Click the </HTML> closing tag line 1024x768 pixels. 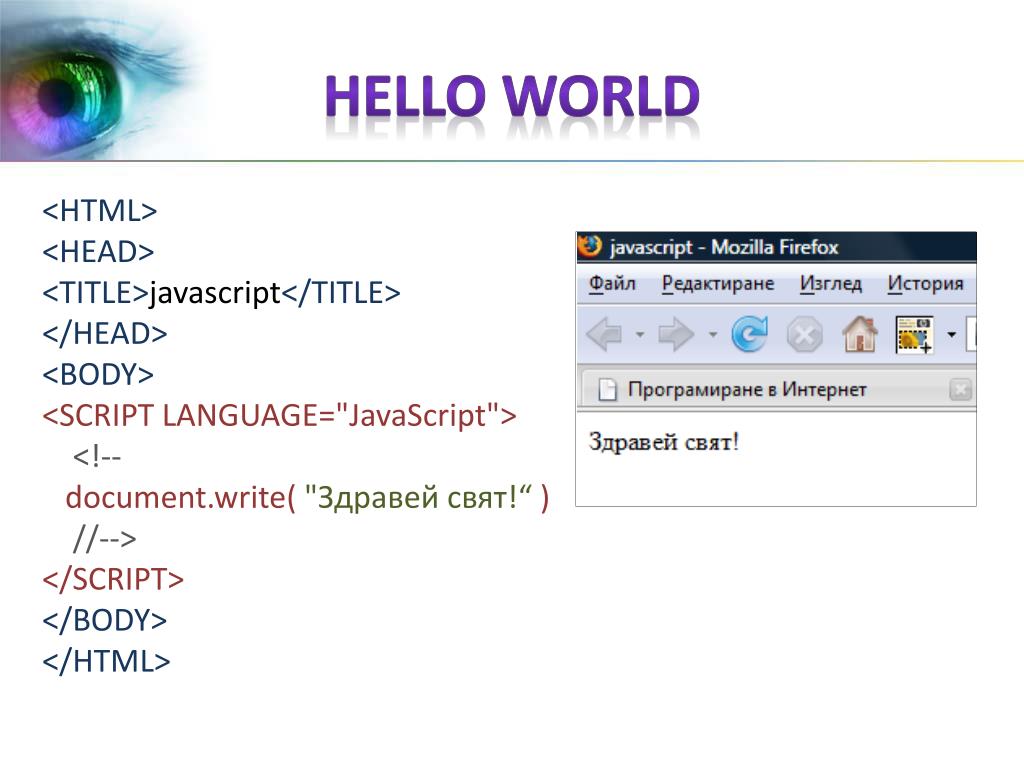(106, 662)
